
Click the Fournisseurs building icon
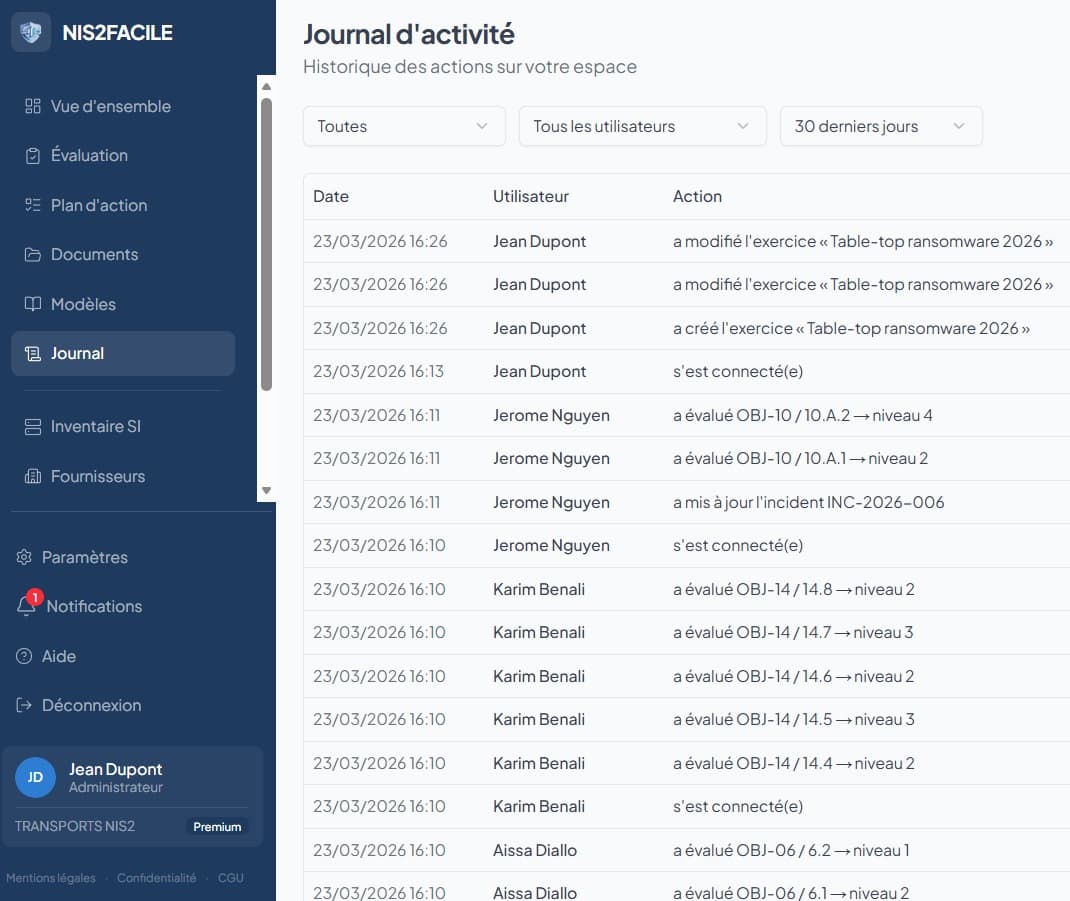(x=33, y=477)
